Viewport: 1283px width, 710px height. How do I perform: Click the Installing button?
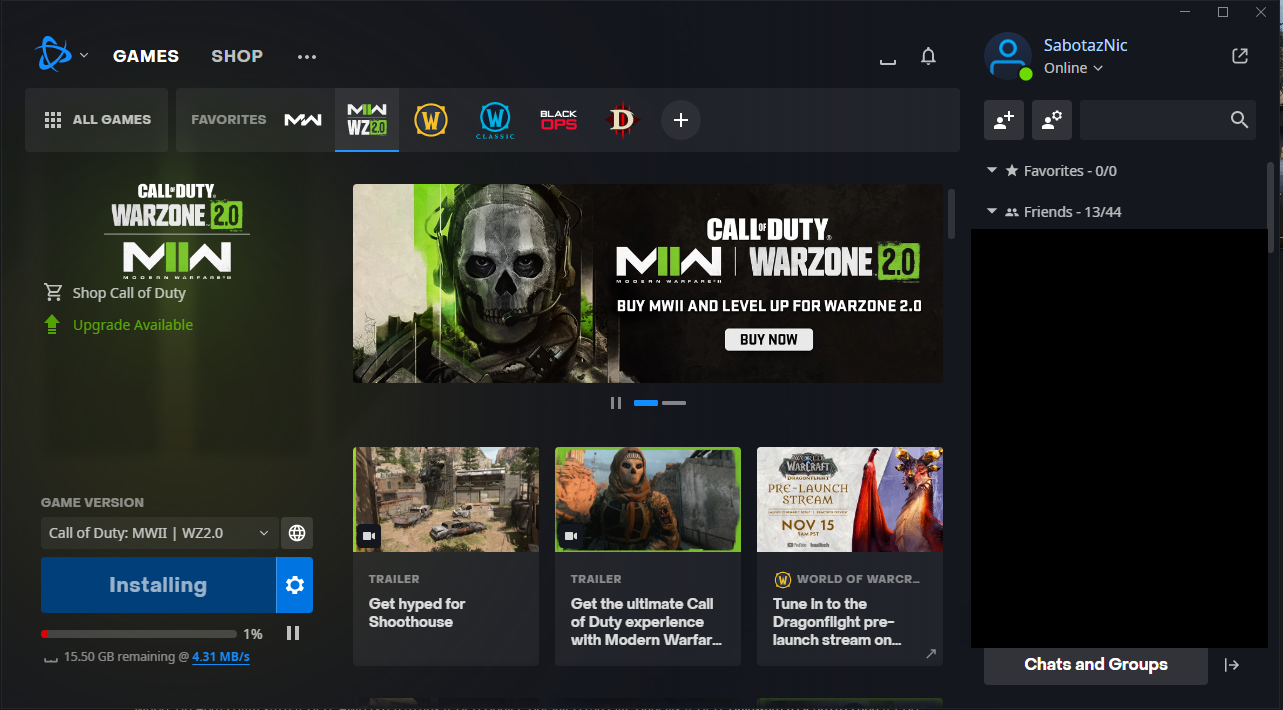[158, 585]
